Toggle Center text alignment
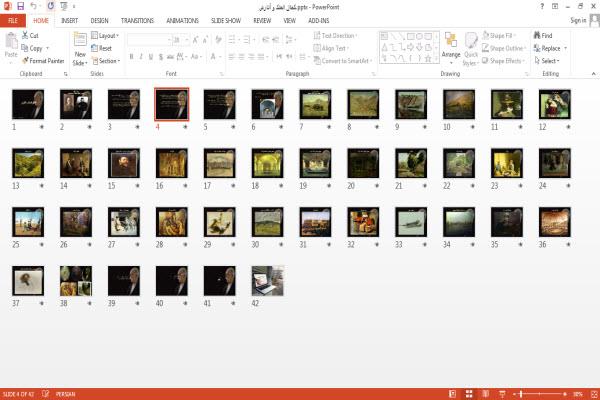The image size is (600, 400). pos(241,57)
